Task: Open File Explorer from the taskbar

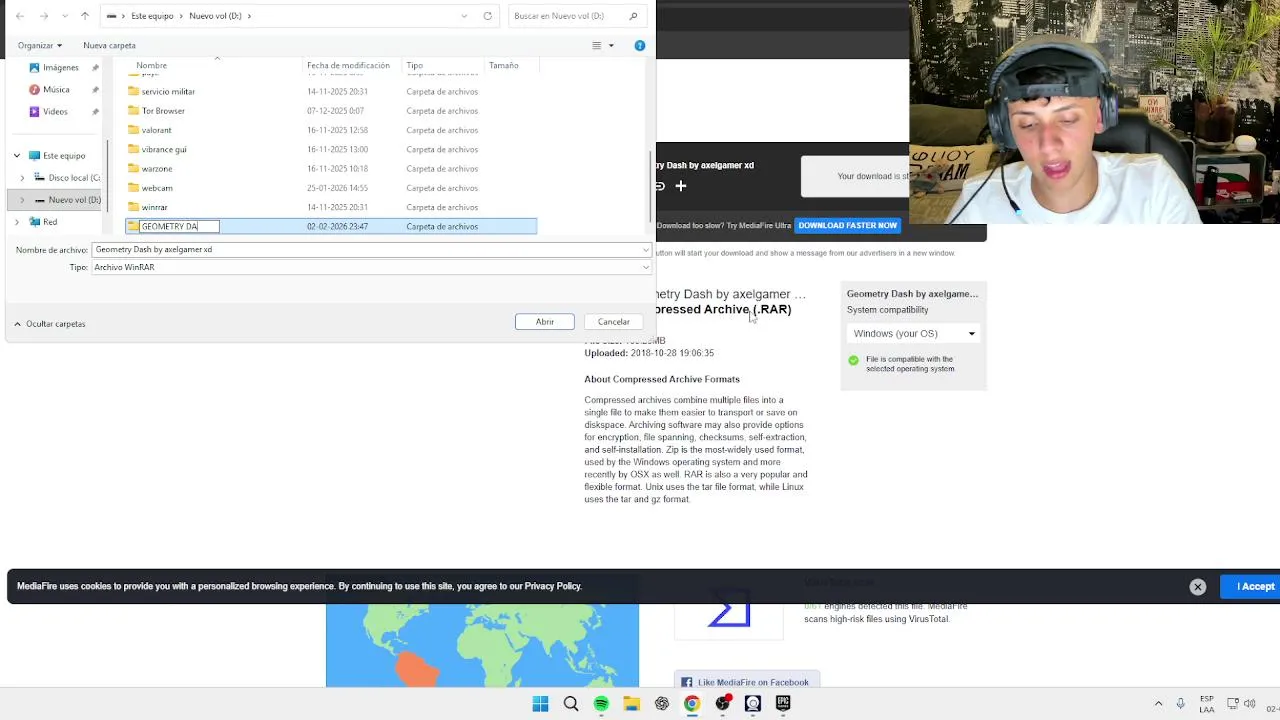Action: pos(631,704)
